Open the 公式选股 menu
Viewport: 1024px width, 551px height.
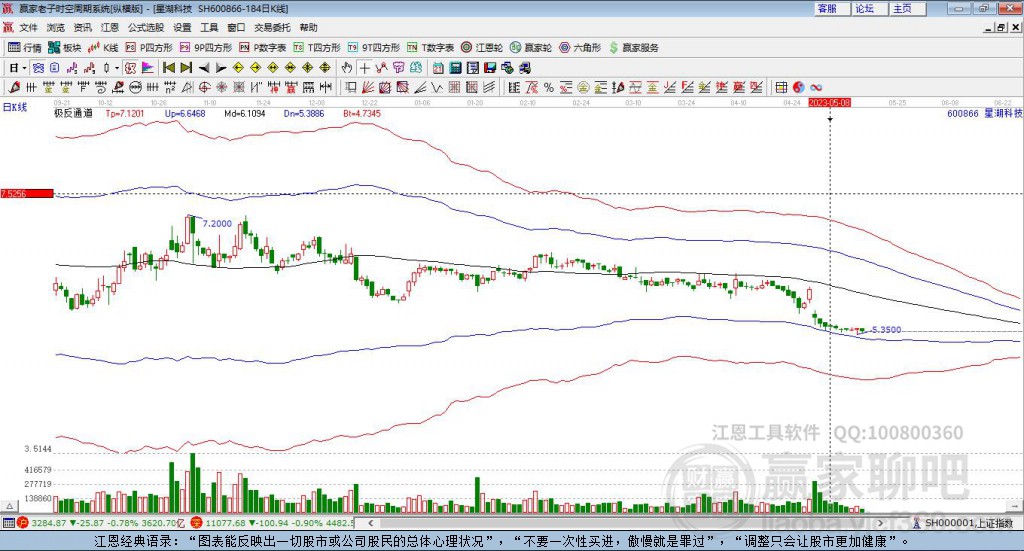click(x=146, y=27)
